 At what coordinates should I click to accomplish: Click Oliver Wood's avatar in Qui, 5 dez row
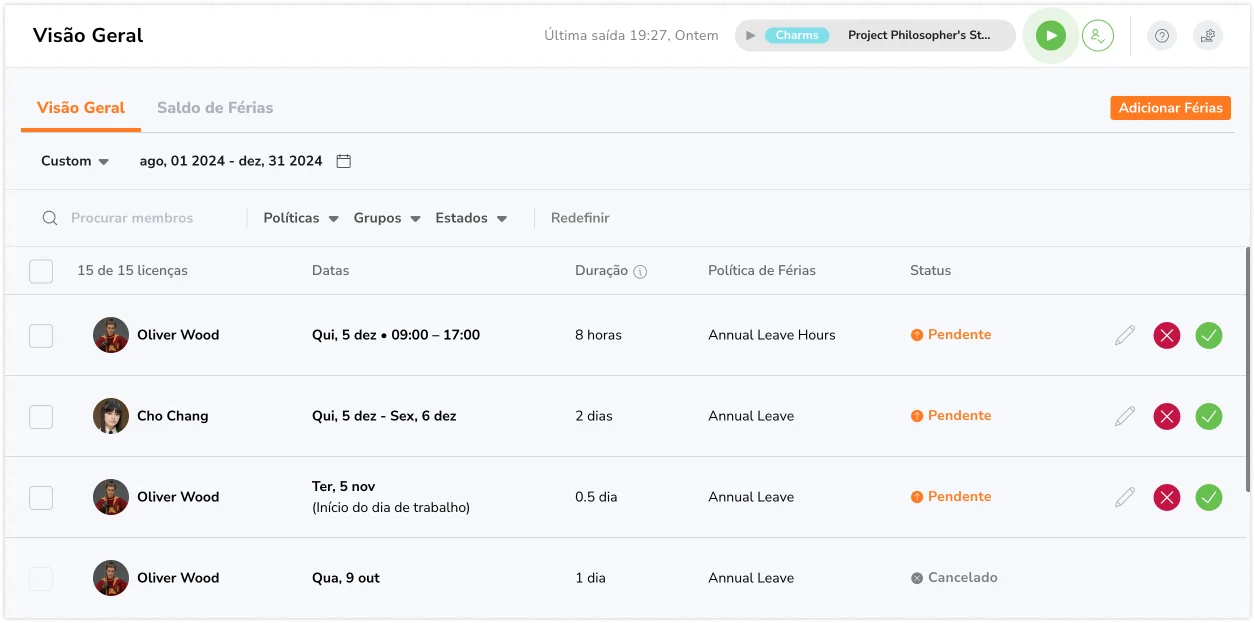(x=111, y=335)
